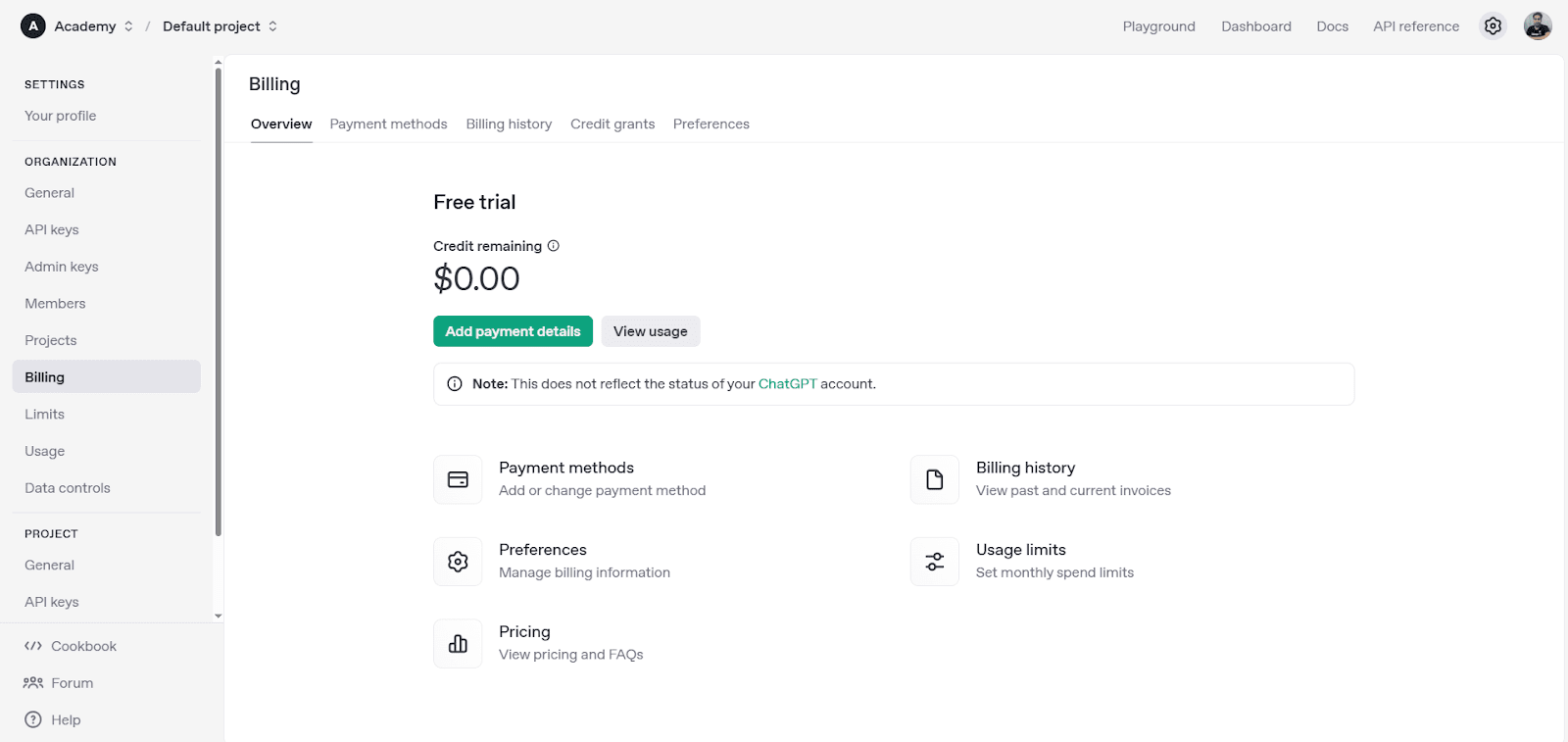Click the sidebar scrollbar up arrow

pos(218,62)
